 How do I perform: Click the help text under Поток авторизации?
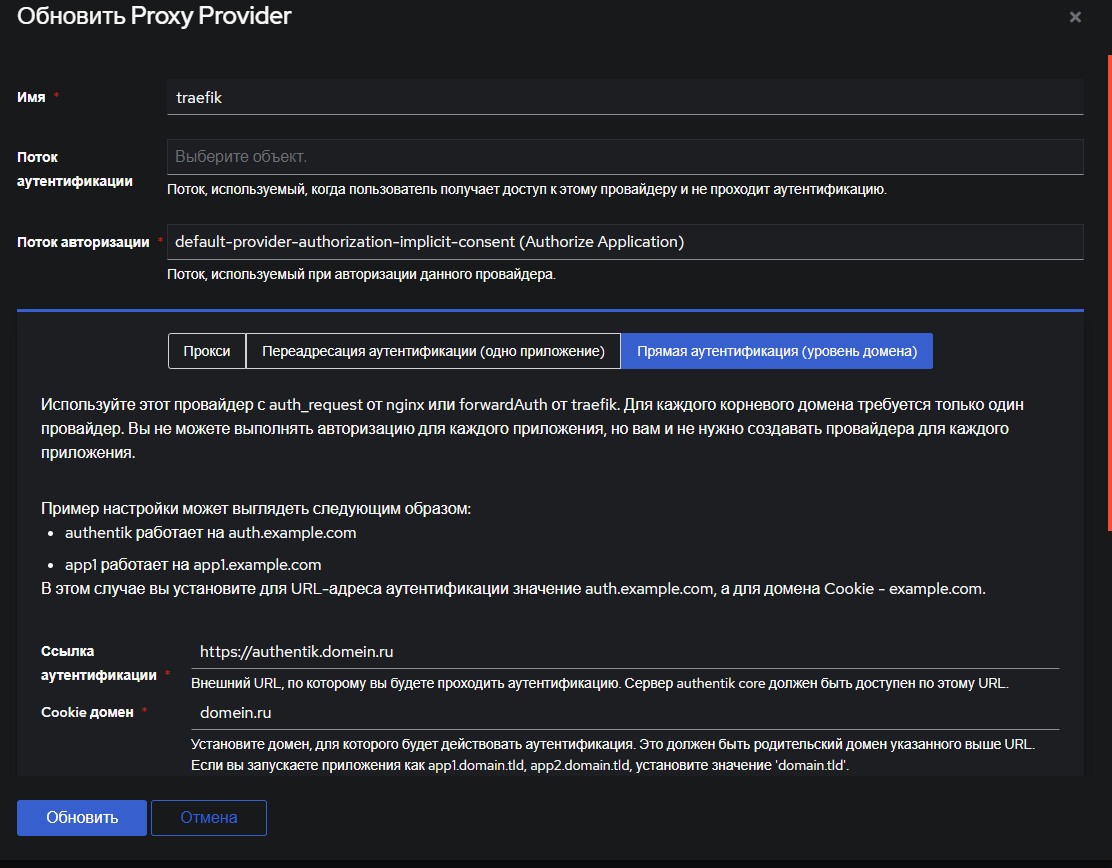click(361, 274)
